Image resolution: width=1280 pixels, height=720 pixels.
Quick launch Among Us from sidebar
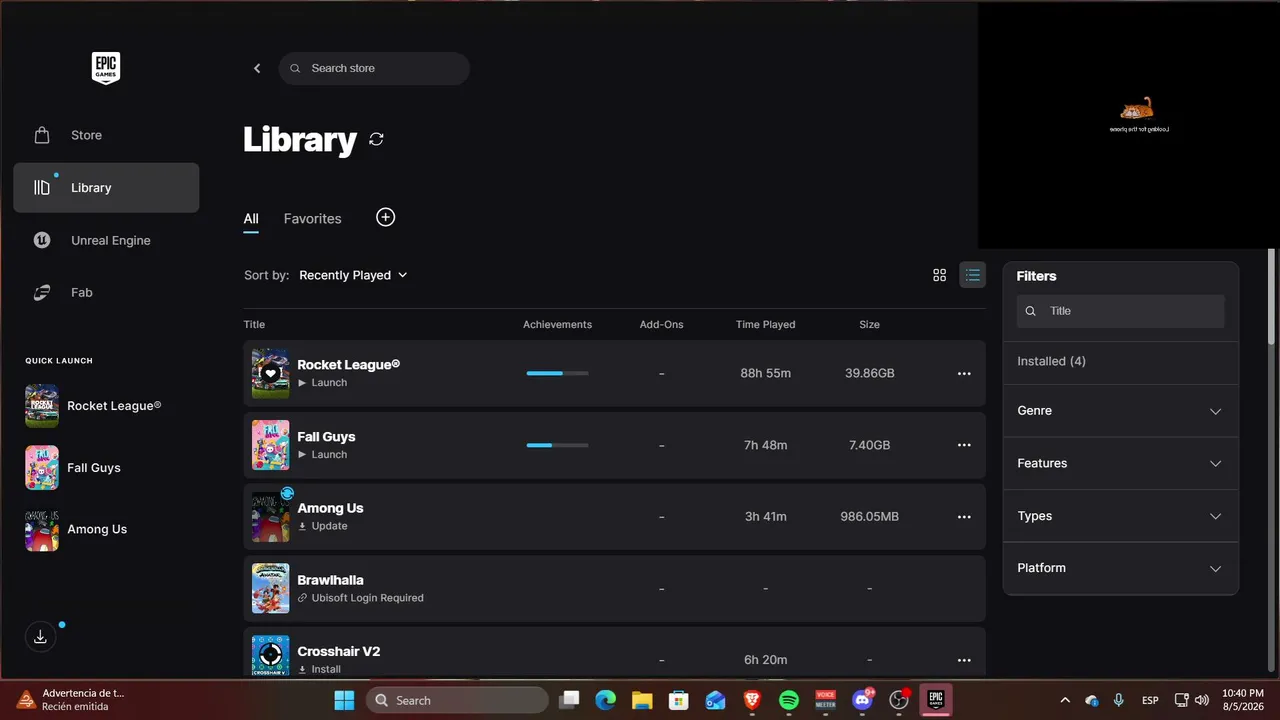pyautogui.click(x=77, y=529)
